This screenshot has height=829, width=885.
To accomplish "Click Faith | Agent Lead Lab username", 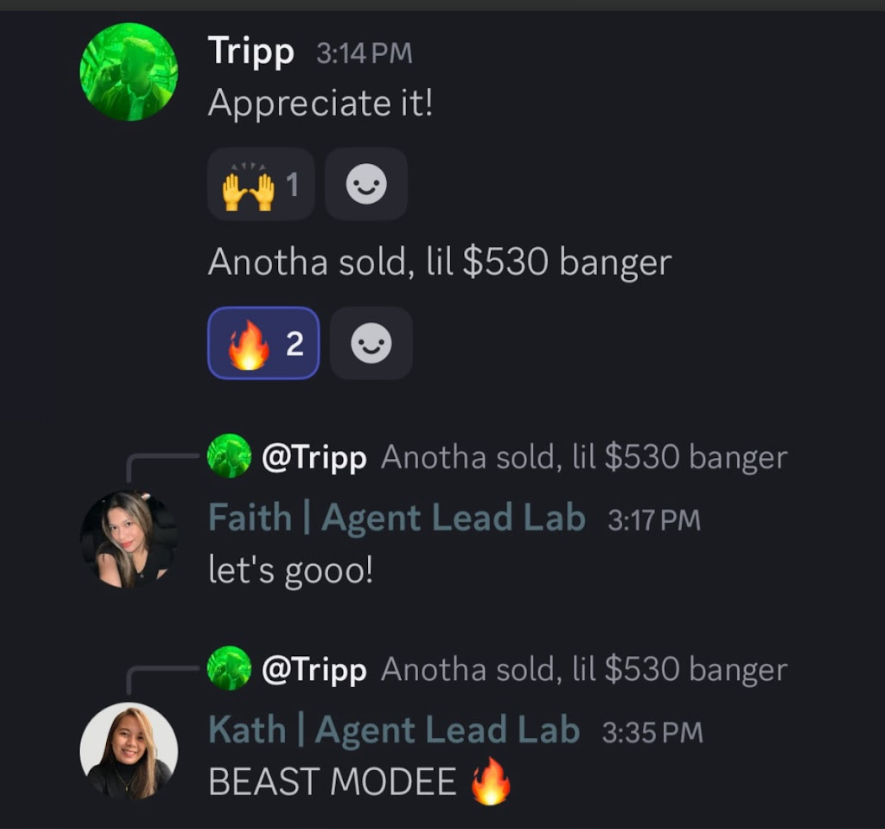I will pos(397,517).
